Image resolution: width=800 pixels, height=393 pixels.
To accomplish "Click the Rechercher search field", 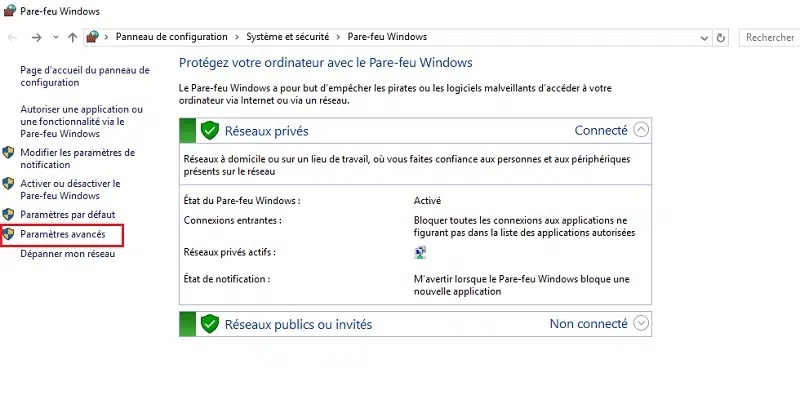I will pyautogui.click(x=769, y=37).
